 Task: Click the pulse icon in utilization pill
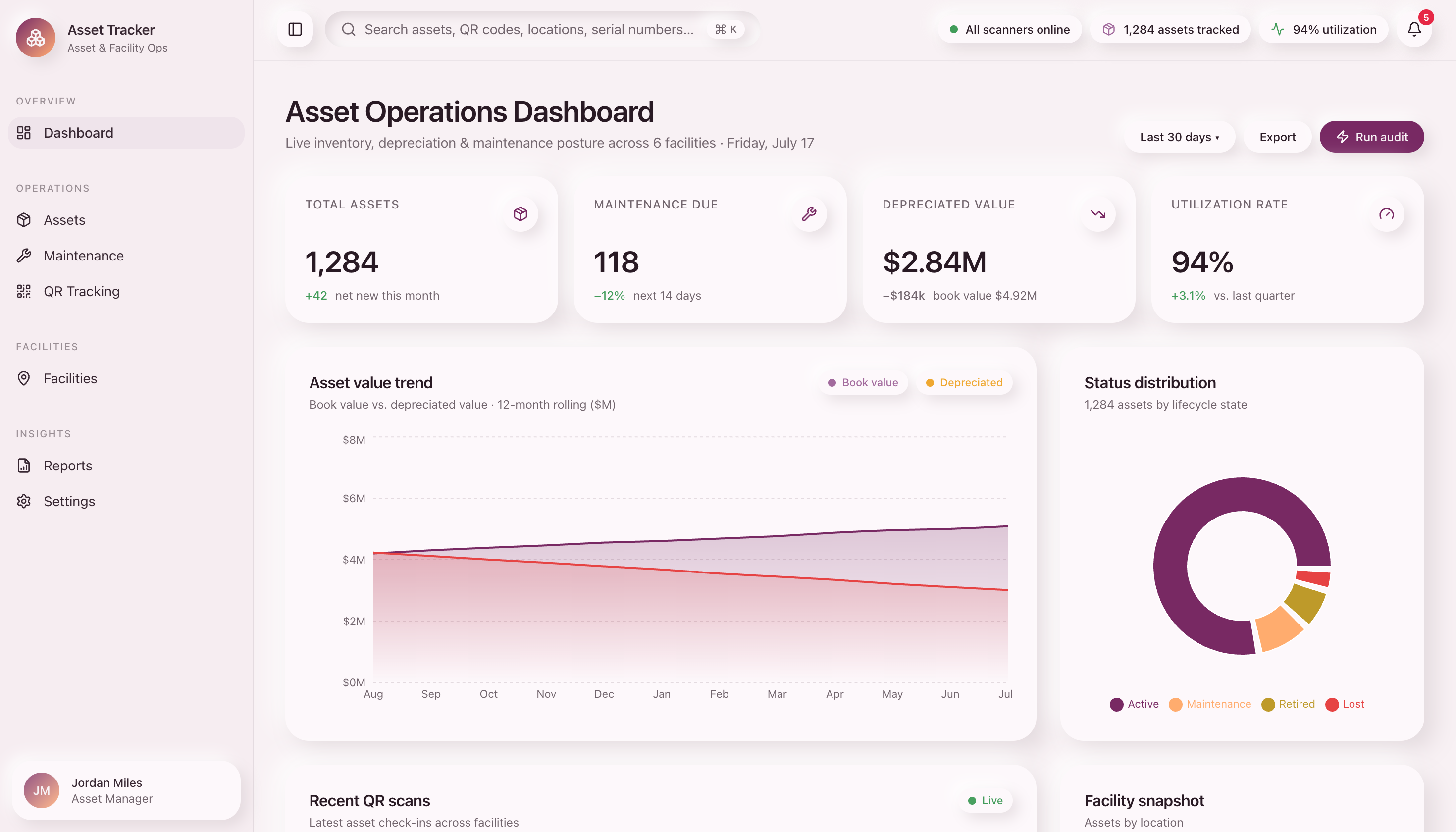(1278, 29)
